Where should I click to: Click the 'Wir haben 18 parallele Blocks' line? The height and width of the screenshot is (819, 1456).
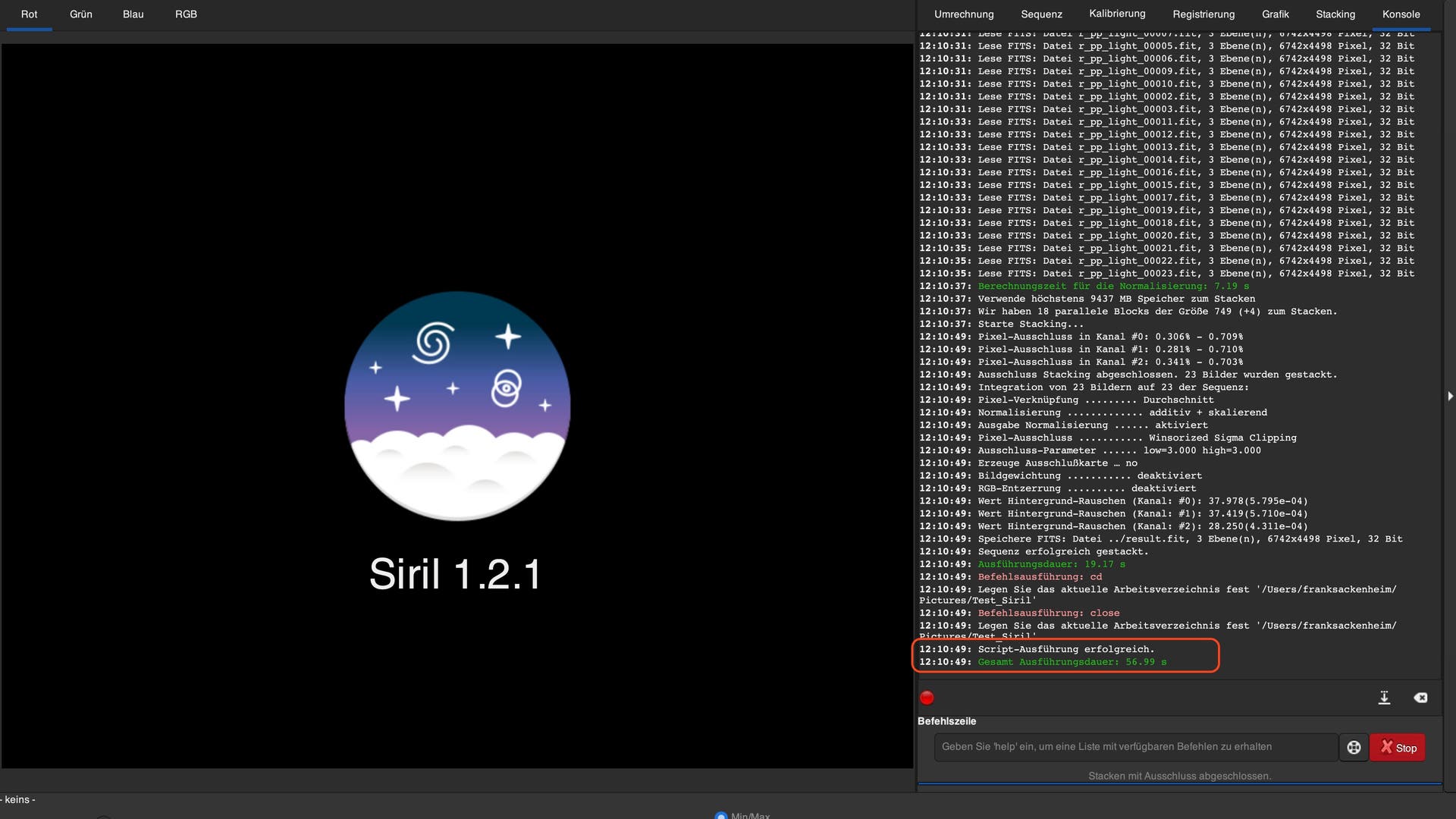coord(1128,312)
